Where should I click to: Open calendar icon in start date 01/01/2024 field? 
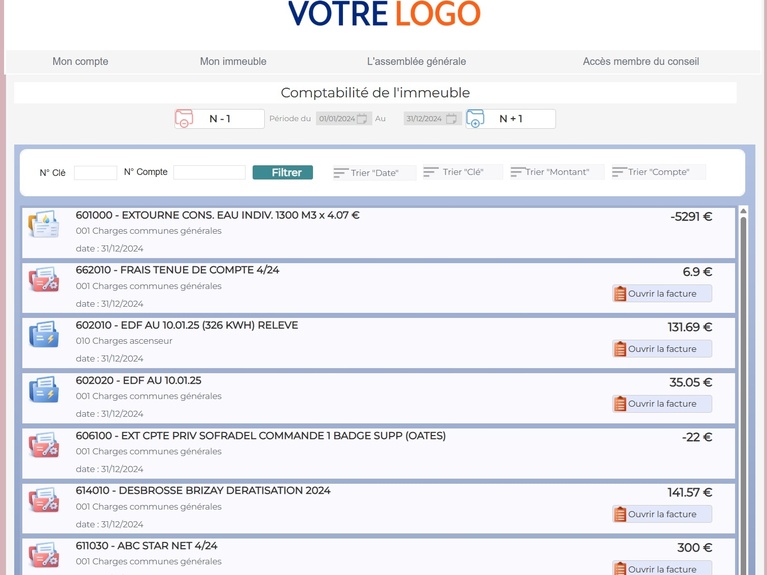click(x=362, y=119)
